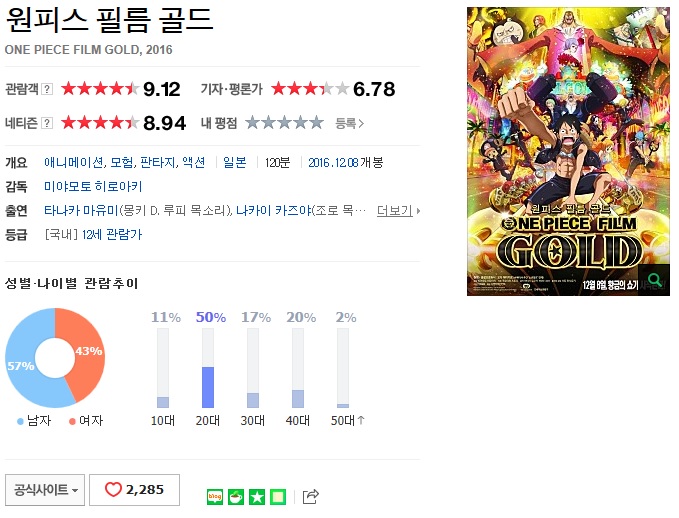This screenshot has height=518, width=679.
Task: Open the 애니메이션 genre link
Action: (x=74, y=162)
